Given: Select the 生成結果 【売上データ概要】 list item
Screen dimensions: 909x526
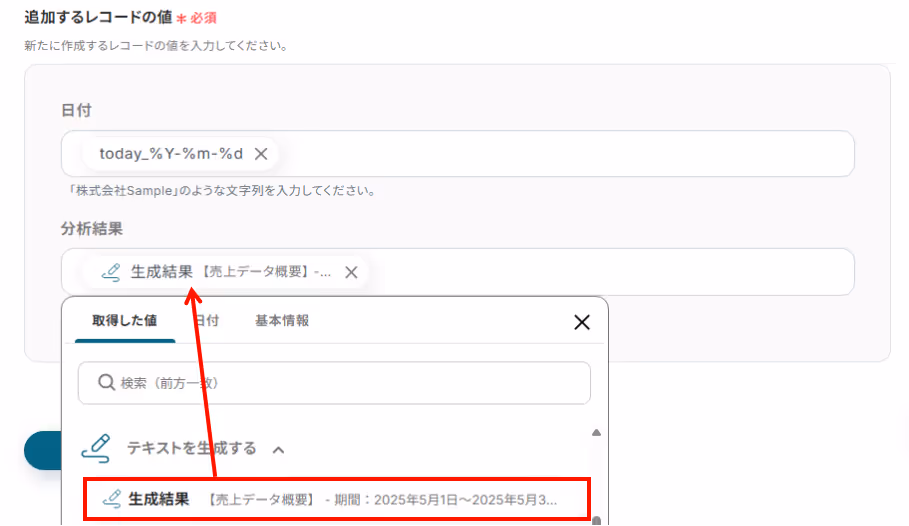Looking at the screenshot, I should pos(337,499).
